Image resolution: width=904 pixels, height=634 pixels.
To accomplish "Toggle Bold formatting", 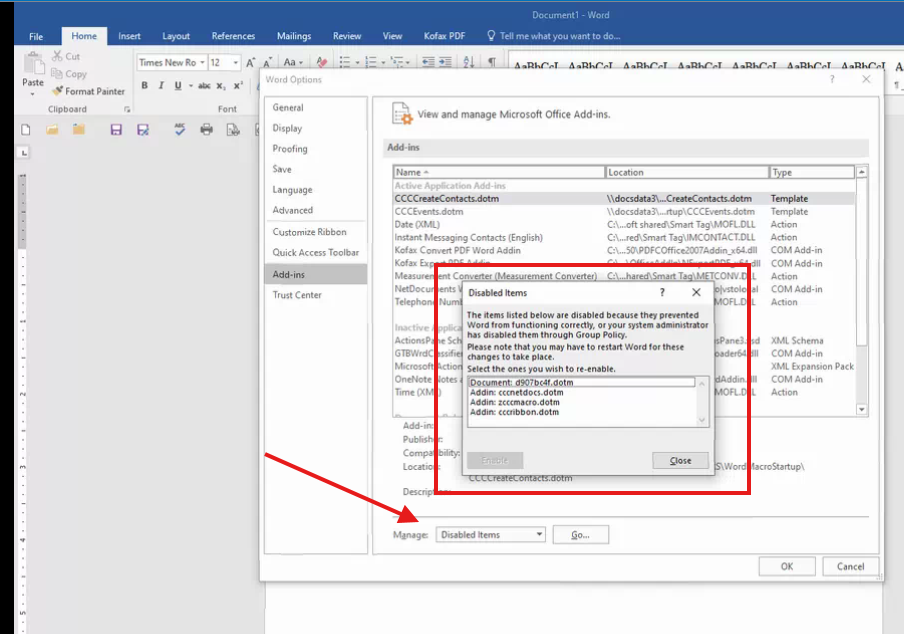I will pos(144,85).
